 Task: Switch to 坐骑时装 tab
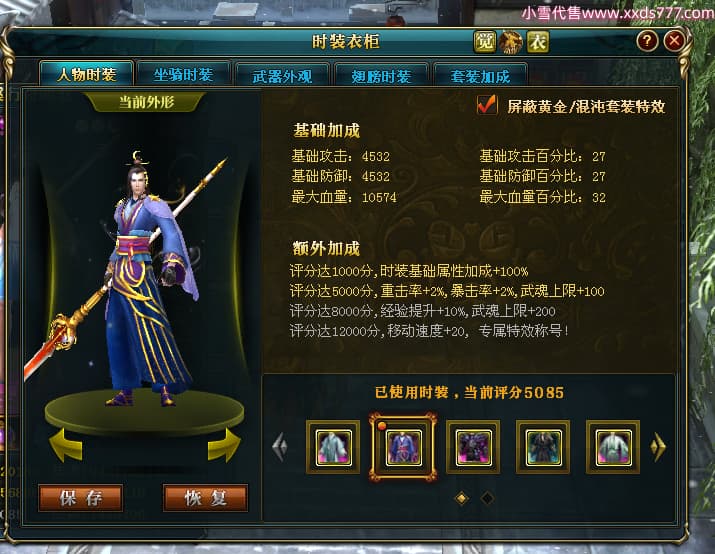183,74
